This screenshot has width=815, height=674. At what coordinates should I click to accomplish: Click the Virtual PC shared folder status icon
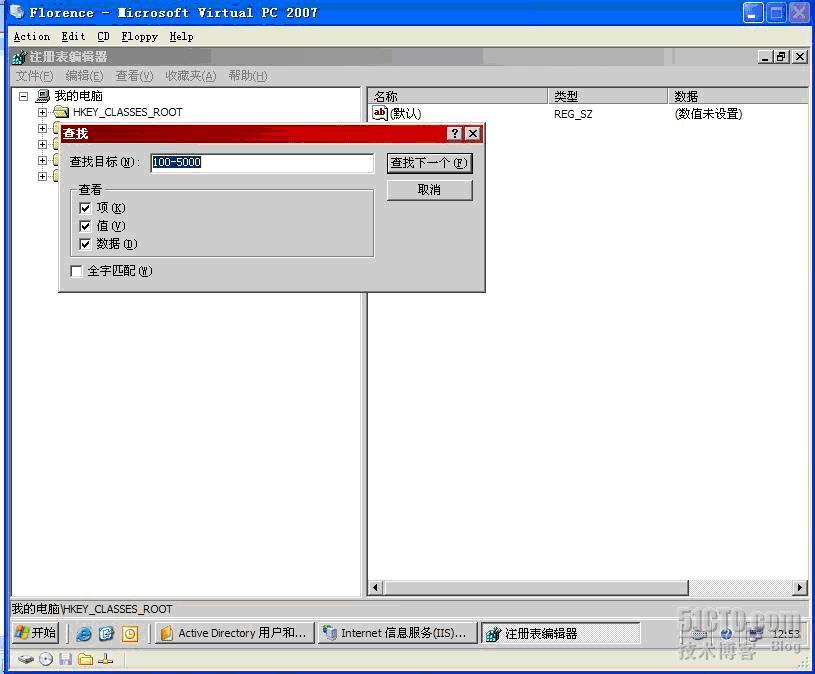tap(85, 659)
